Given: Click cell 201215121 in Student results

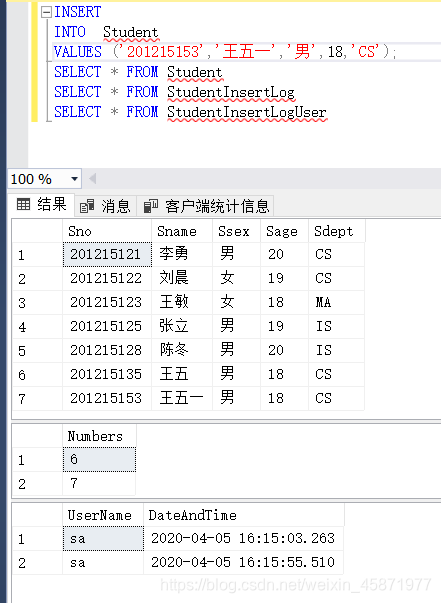Looking at the screenshot, I should coord(107,255).
